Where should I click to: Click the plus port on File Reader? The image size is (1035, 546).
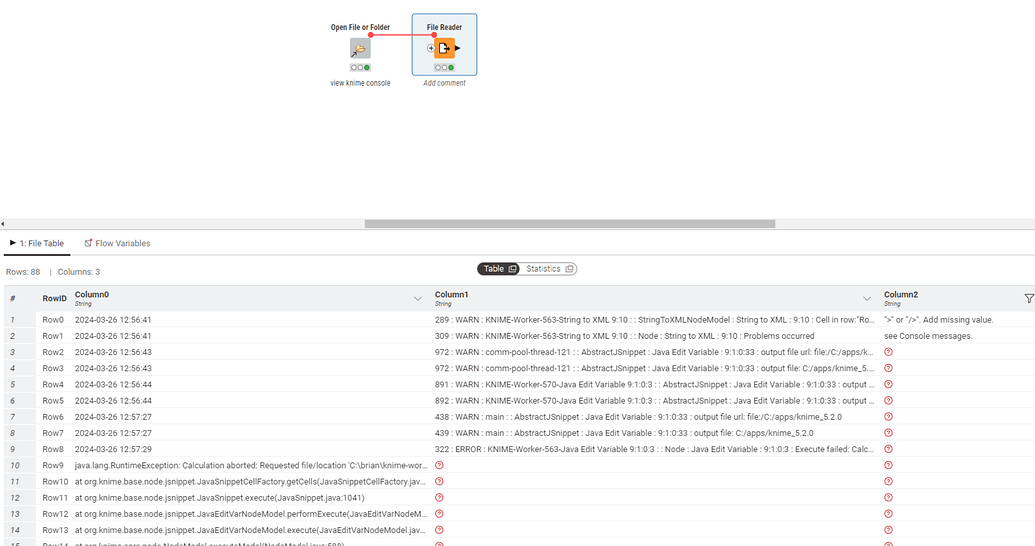coord(431,48)
